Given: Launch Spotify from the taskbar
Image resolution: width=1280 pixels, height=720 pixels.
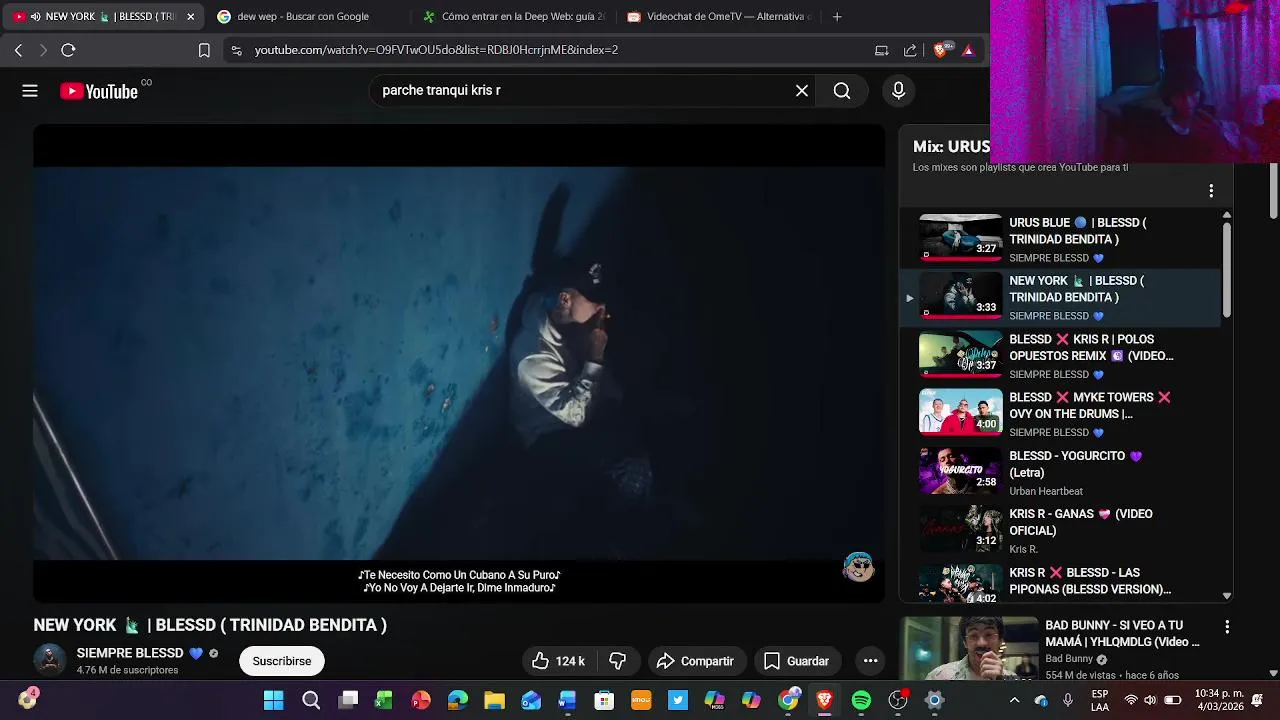Looking at the screenshot, I should pos(861,700).
